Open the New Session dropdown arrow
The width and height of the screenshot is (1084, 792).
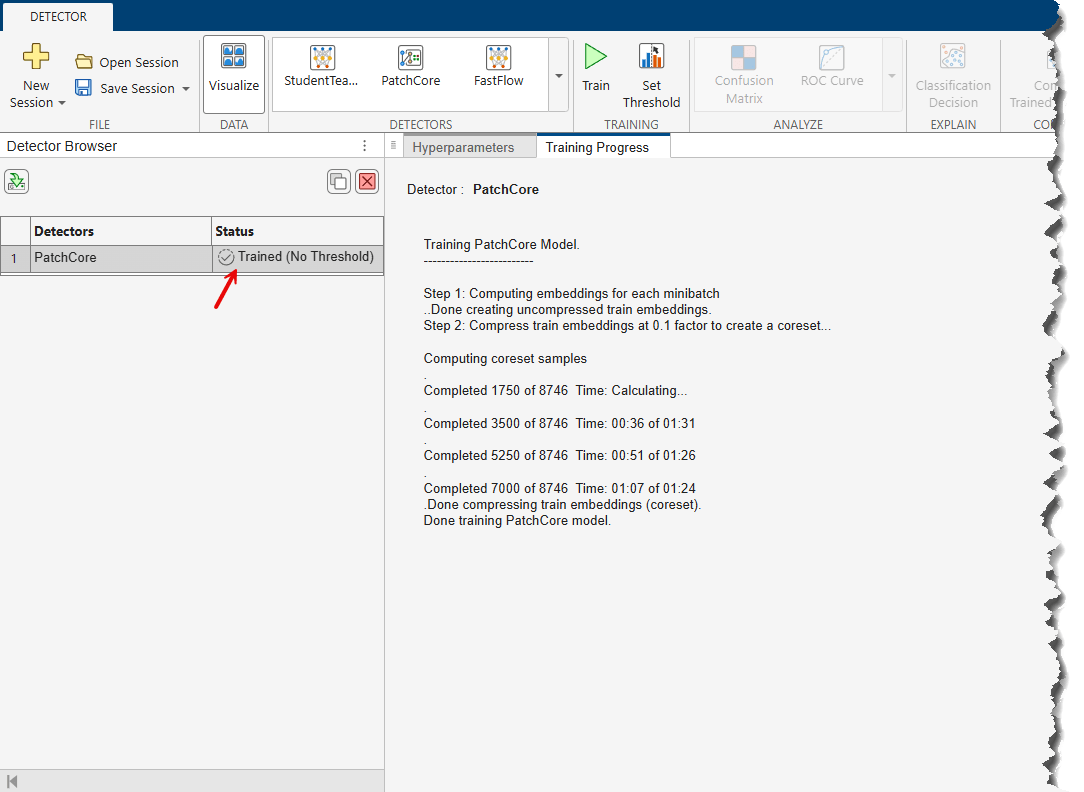point(62,103)
